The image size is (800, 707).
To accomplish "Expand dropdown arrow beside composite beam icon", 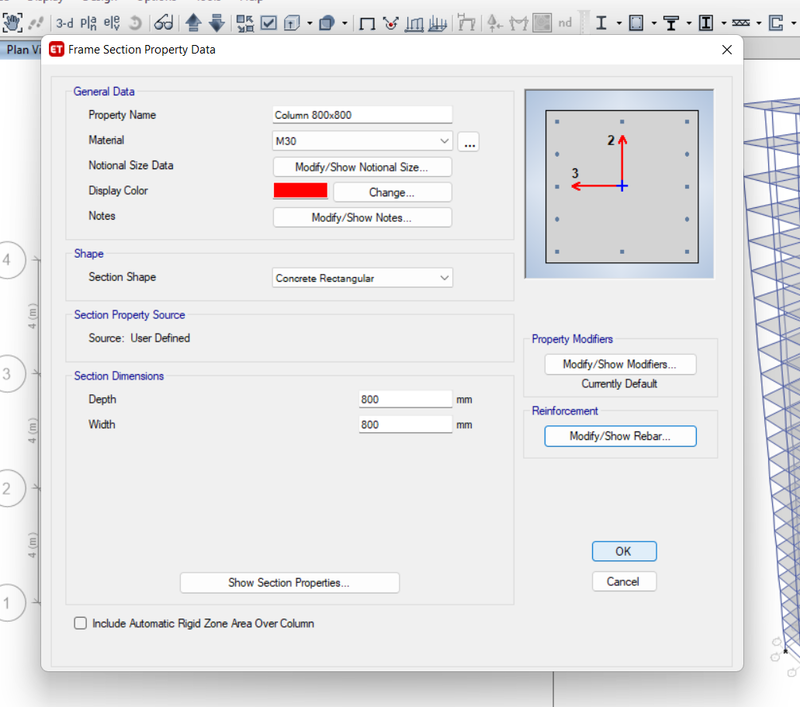I will click(x=689, y=23).
